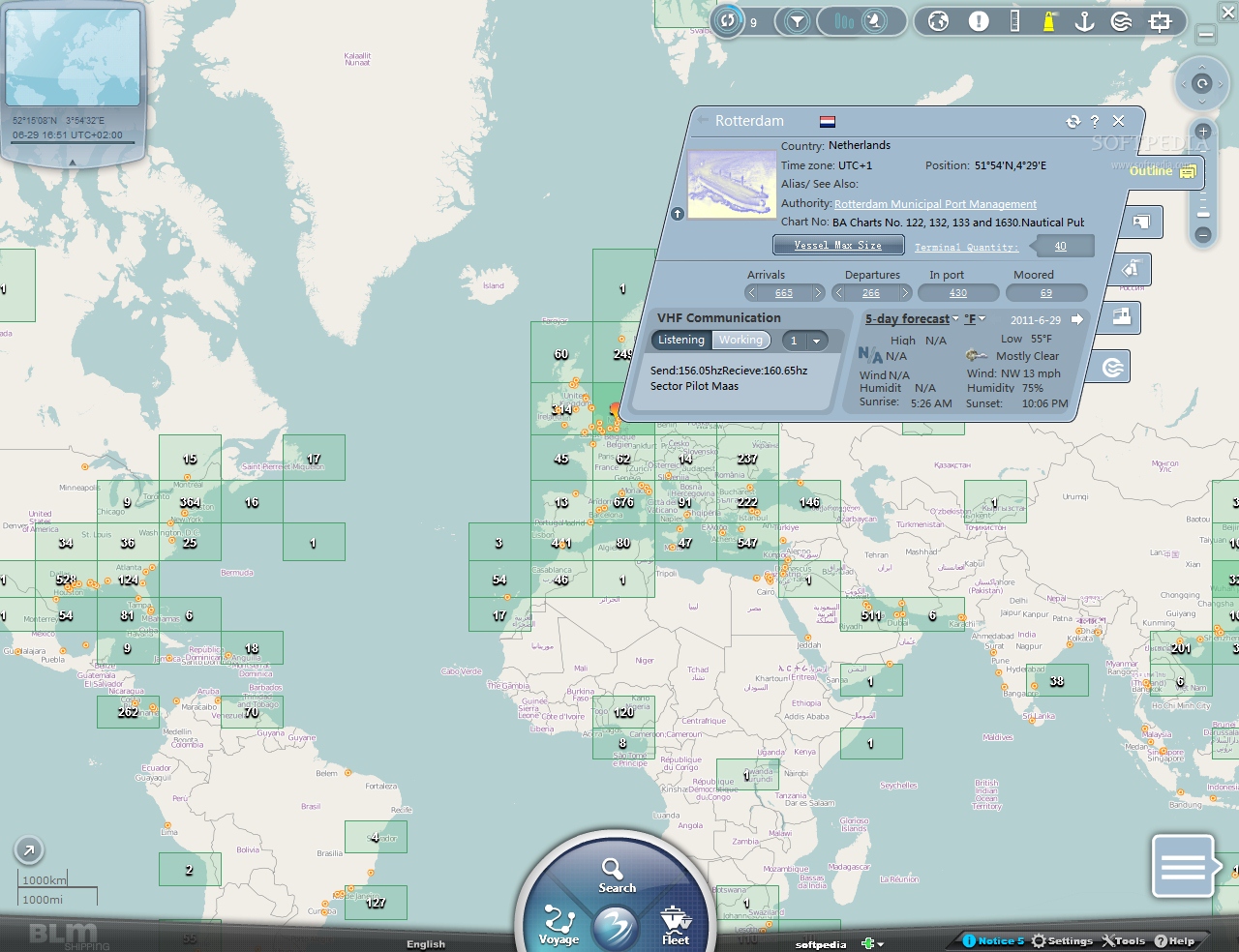This screenshot has width=1239, height=952.
Task: Switch VHF to Listening
Action: [681, 341]
